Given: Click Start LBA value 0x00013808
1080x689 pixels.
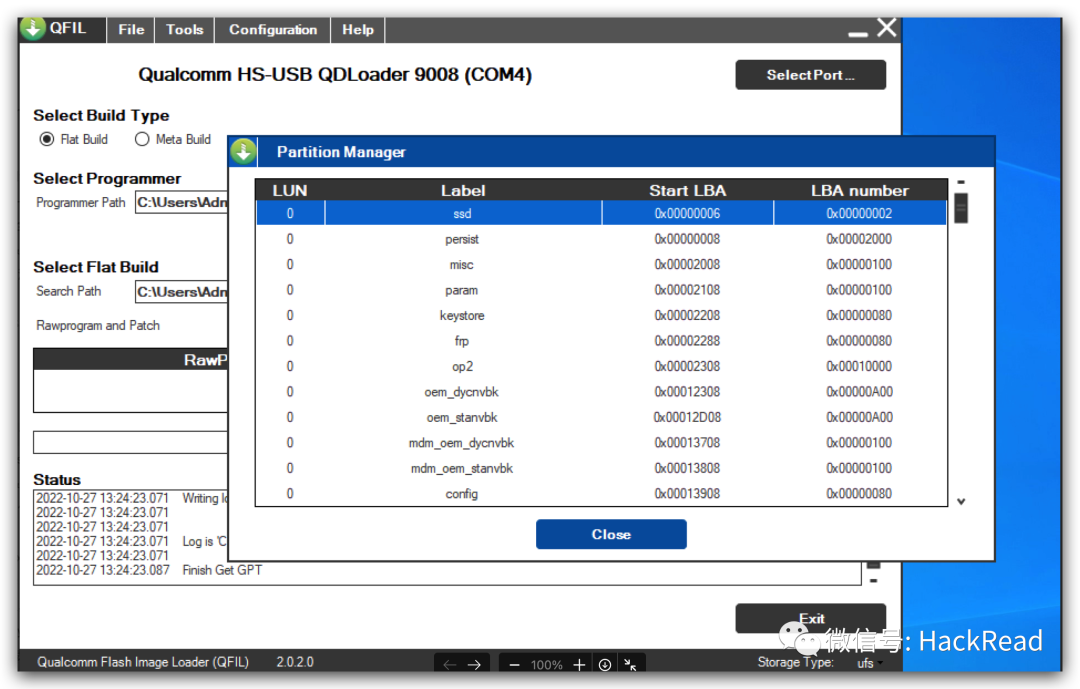Looking at the screenshot, I should (687, 469).
